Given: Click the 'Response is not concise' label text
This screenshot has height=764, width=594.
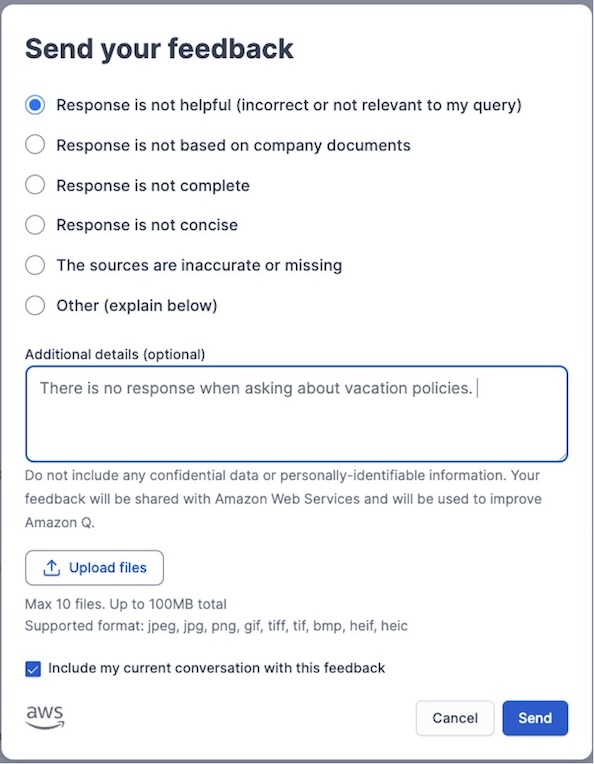Looking at the screenshot, I should (x=147, y=225).
